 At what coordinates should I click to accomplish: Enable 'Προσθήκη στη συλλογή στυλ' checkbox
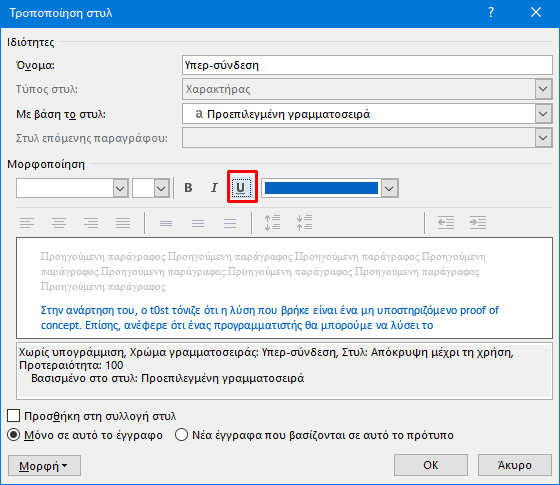coord(14,416)
